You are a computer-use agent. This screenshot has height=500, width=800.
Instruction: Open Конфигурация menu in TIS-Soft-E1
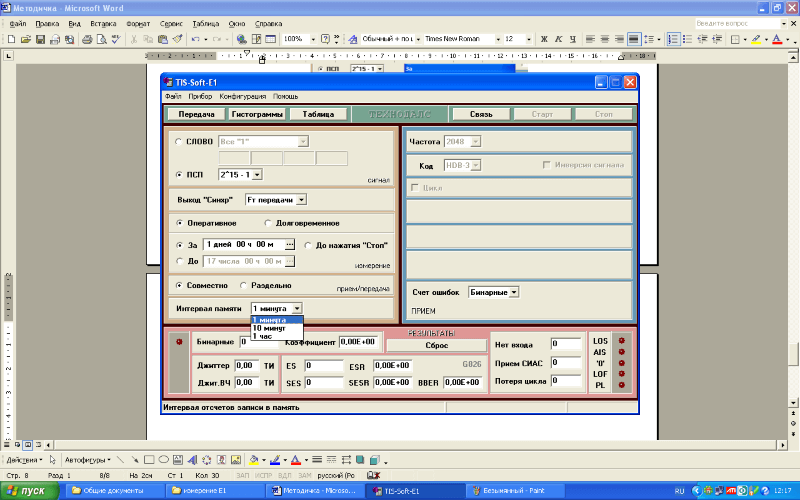pos(243,96)
